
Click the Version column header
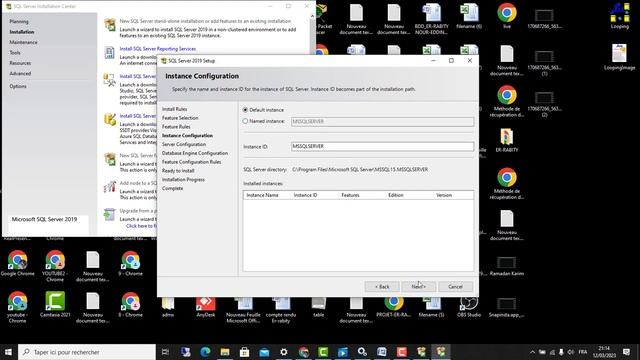click(444, 195)
